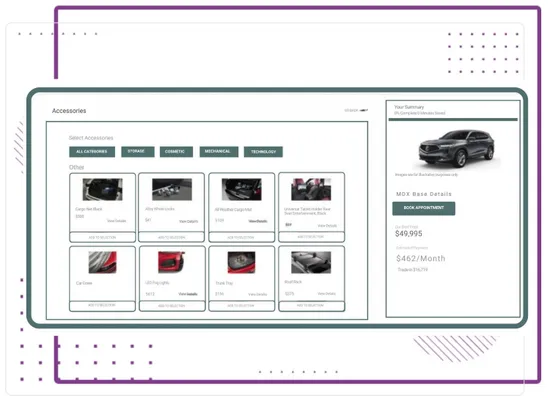Add Roof Rack to selection
The width and height of the screenshot is (550, 396).
(x=311, y=306)
